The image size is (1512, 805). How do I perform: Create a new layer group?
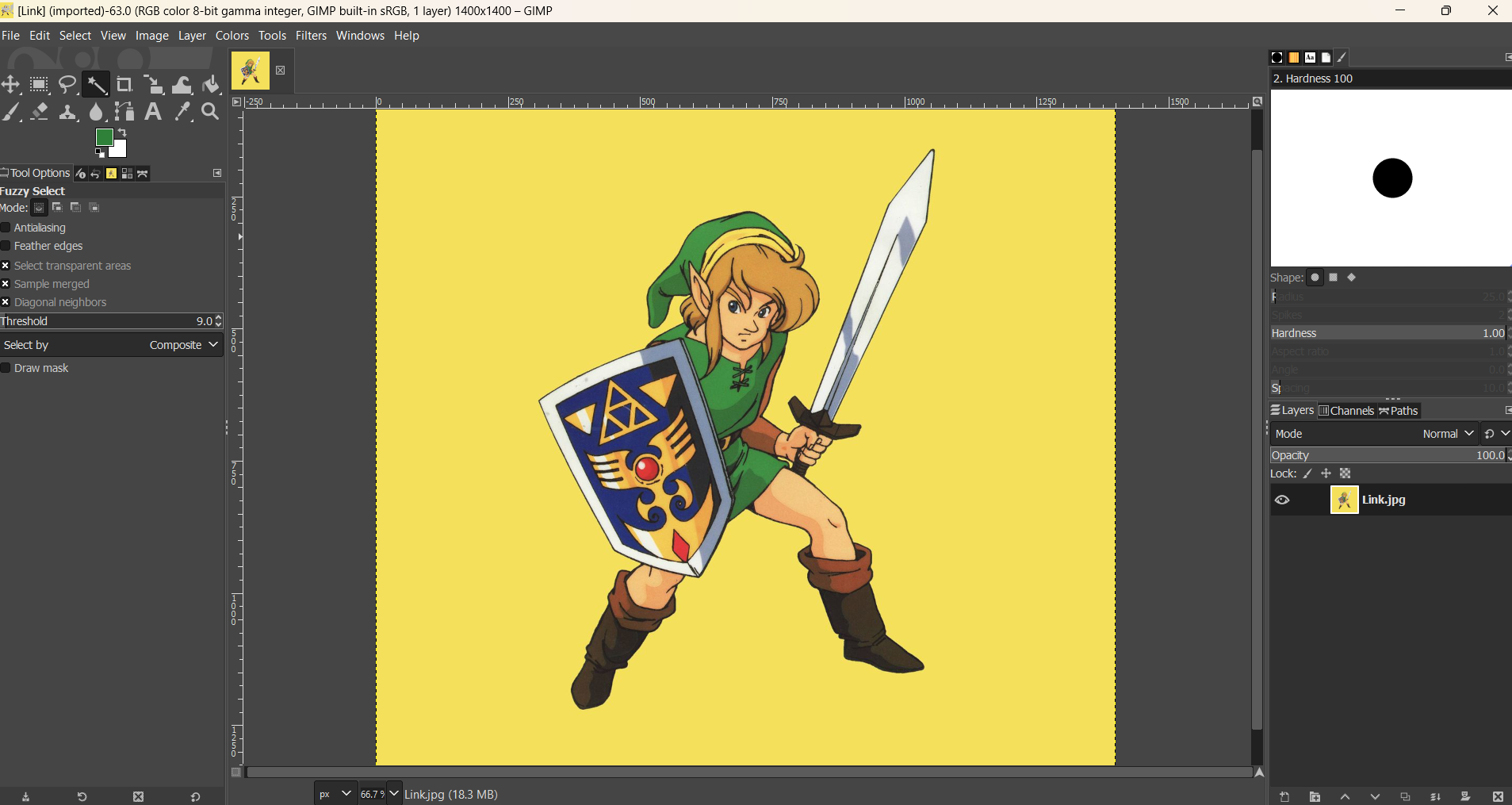click(1315, 797)
